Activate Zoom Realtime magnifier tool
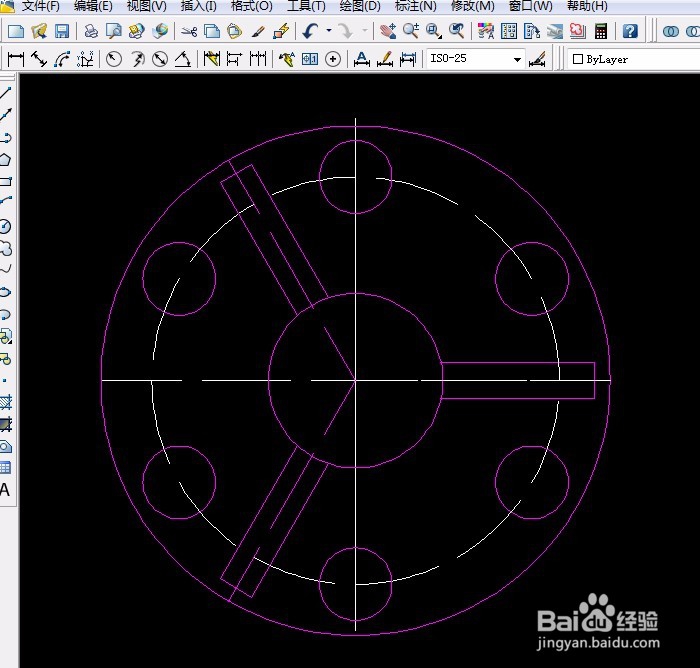The image size is (700, 668). (411, 31)
